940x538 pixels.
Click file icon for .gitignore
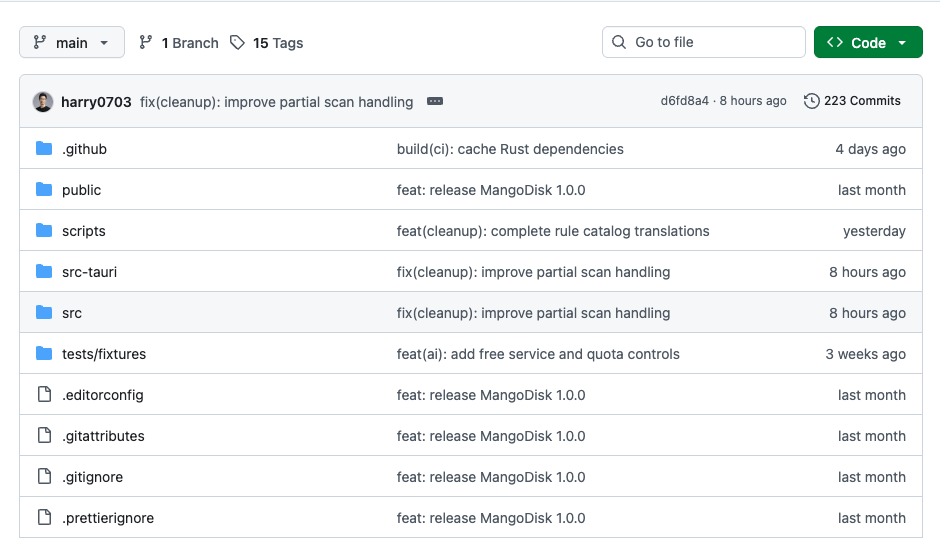point(44,476)
